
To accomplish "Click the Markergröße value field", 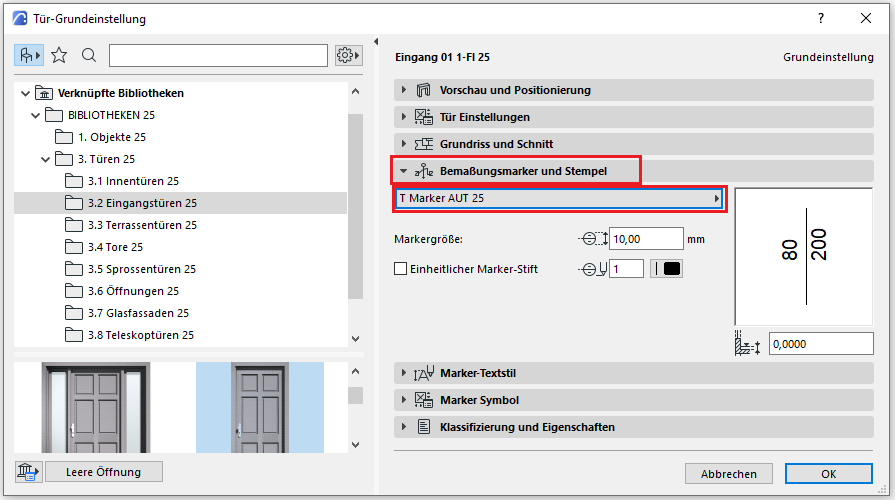I will click(645, 239).
